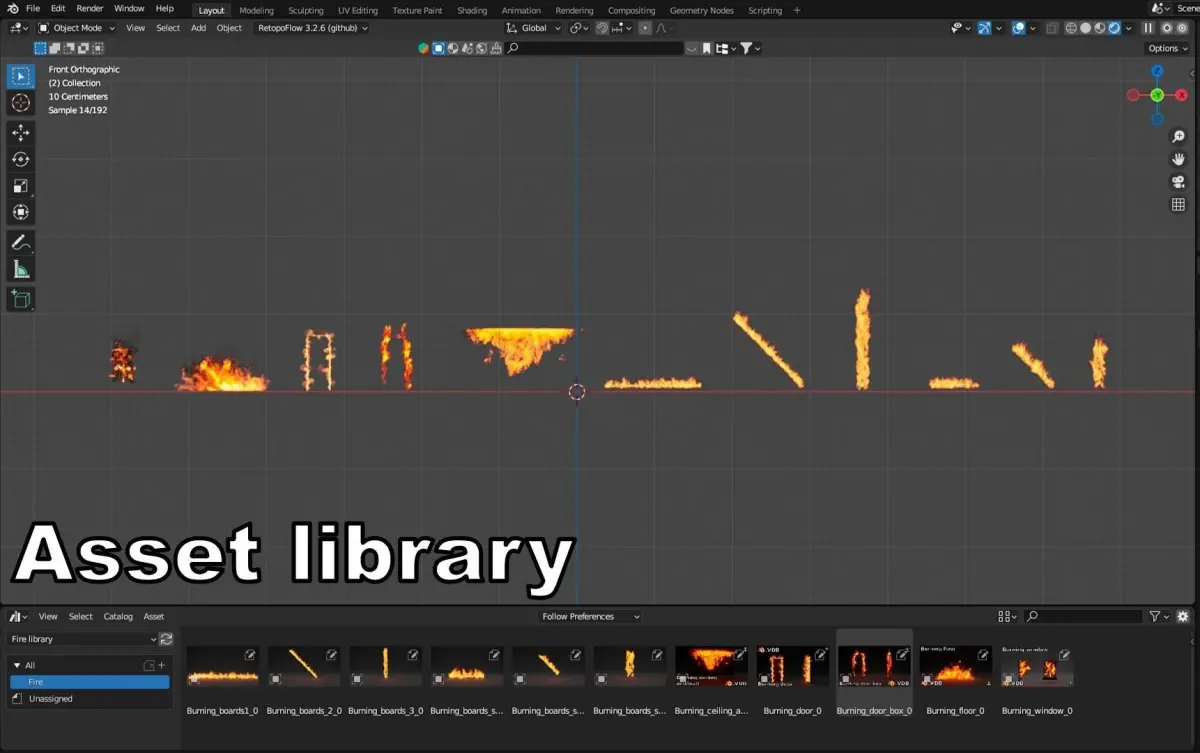This screenshot has height=753, width=1200.
Task: Select the Burning_ceiling asset thumbnail
Action: 711,666
